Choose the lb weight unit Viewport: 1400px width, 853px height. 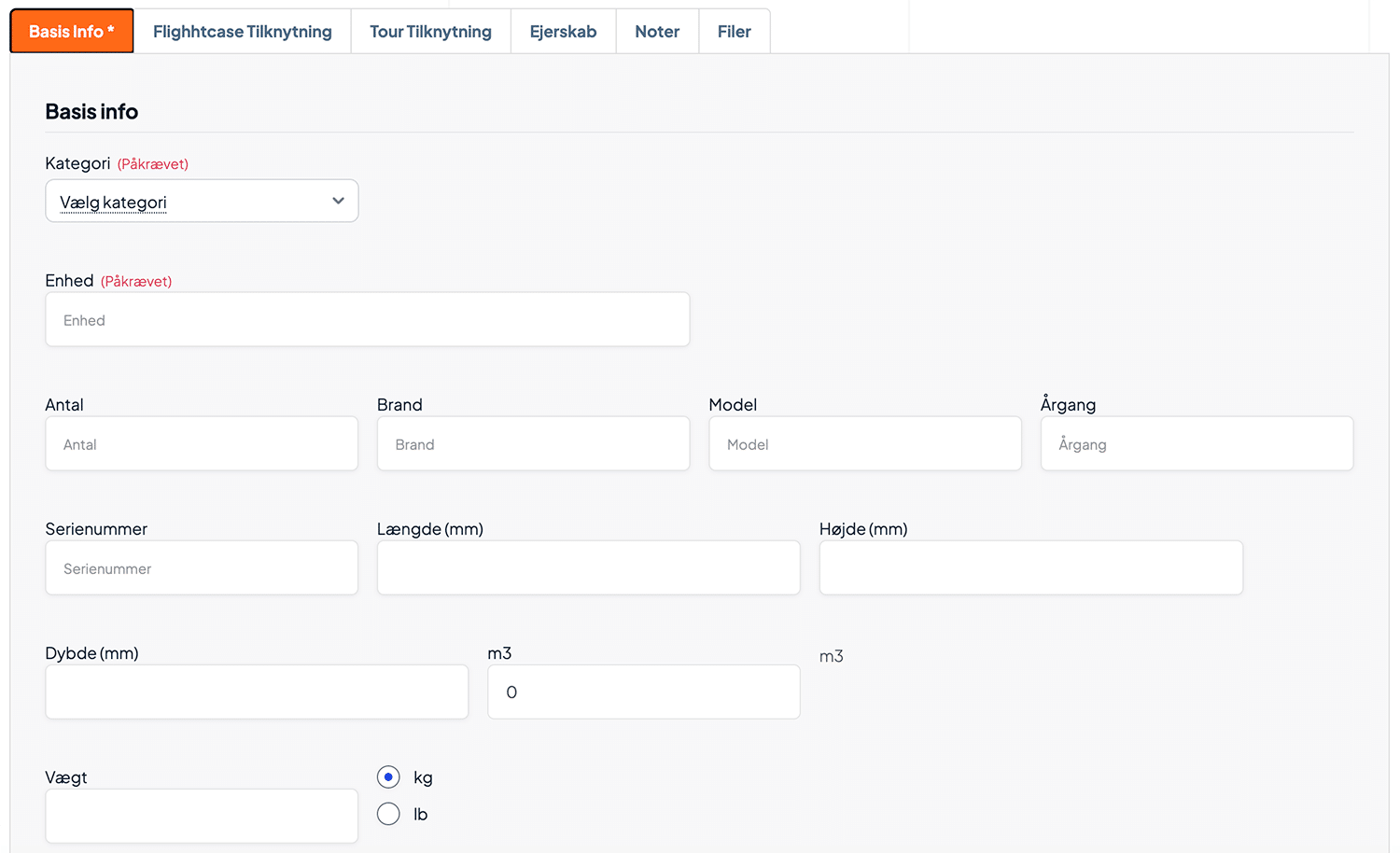coord(388,814)
